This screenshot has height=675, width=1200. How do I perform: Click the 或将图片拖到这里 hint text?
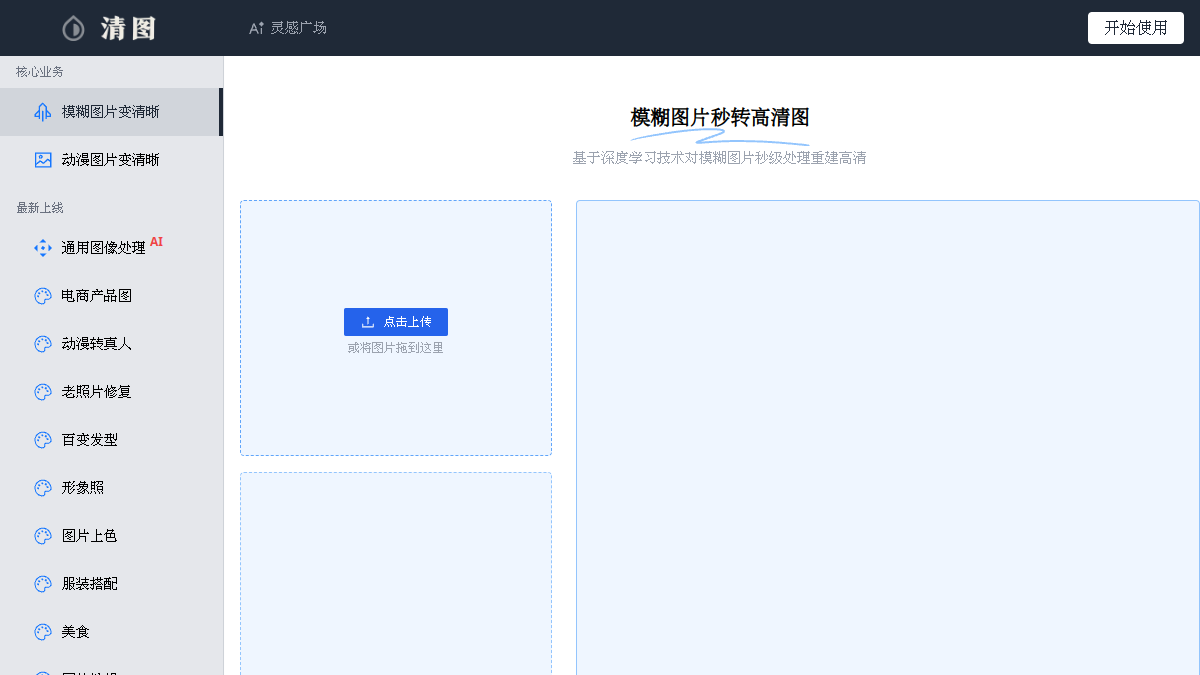tap(396, 348)
